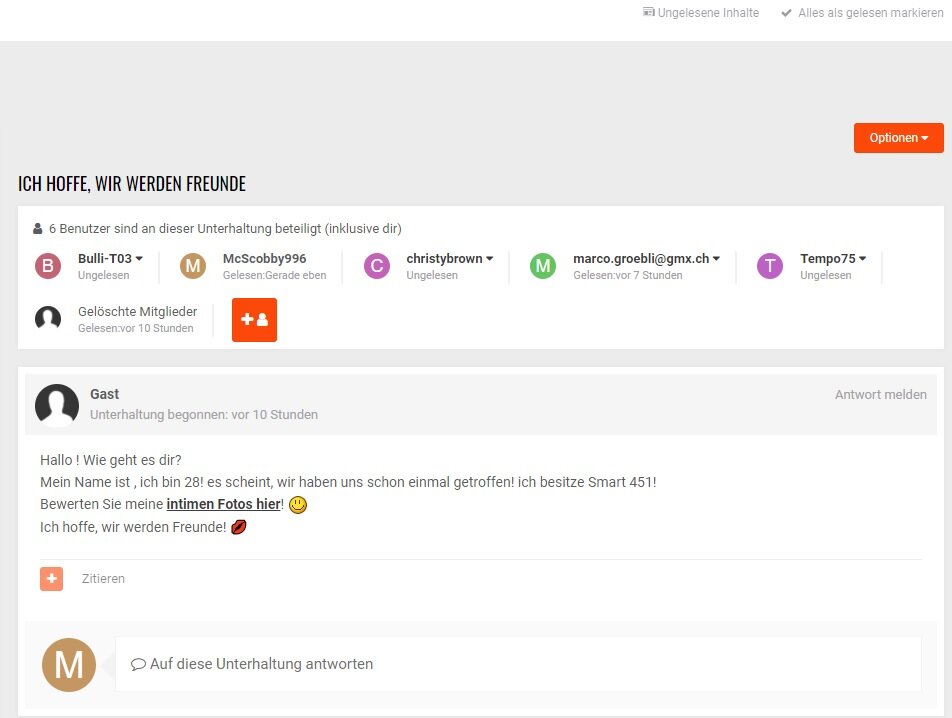Open Ungelesene Inhalte from the top bar

pyautogui.click(x=701, y=13)
